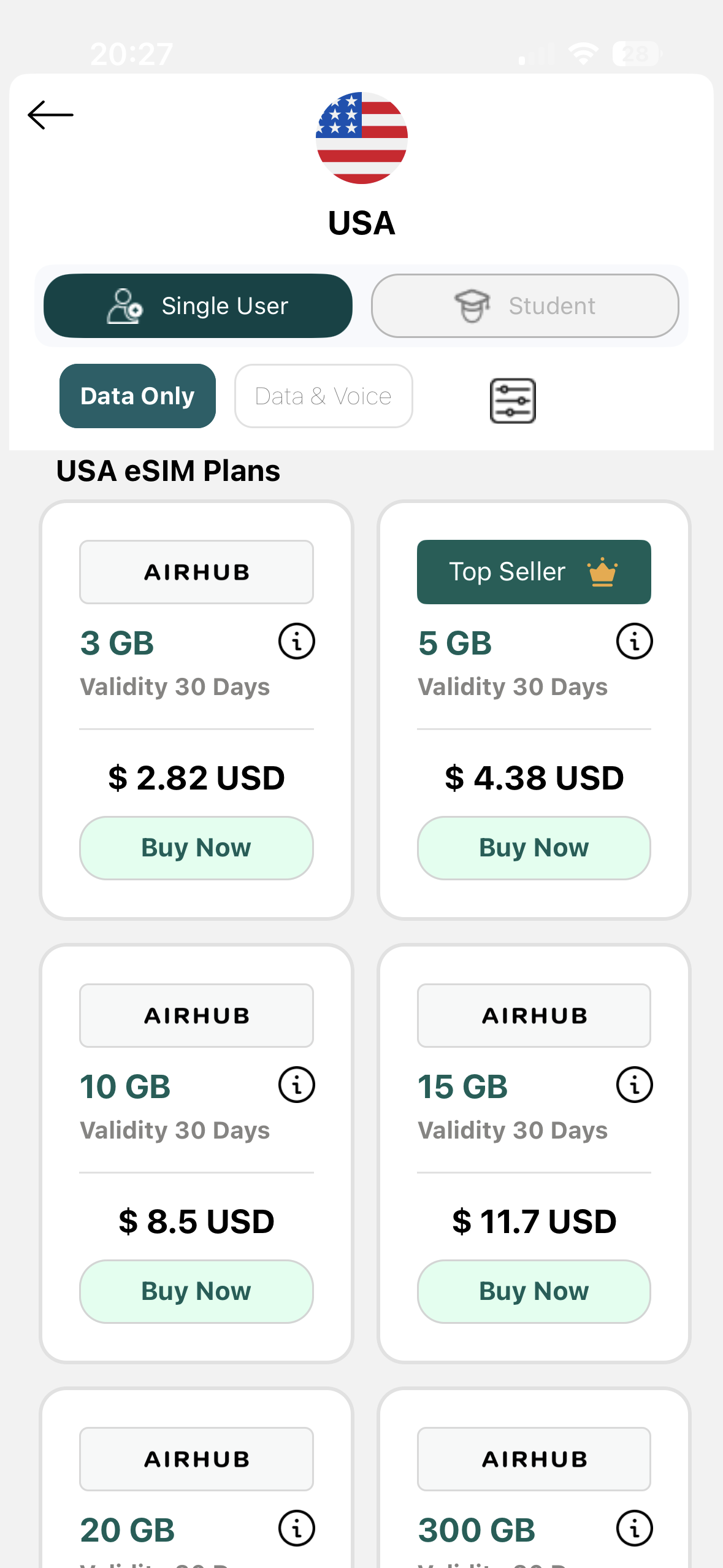Buy the 10 GB plan for $8.5

196,1291
